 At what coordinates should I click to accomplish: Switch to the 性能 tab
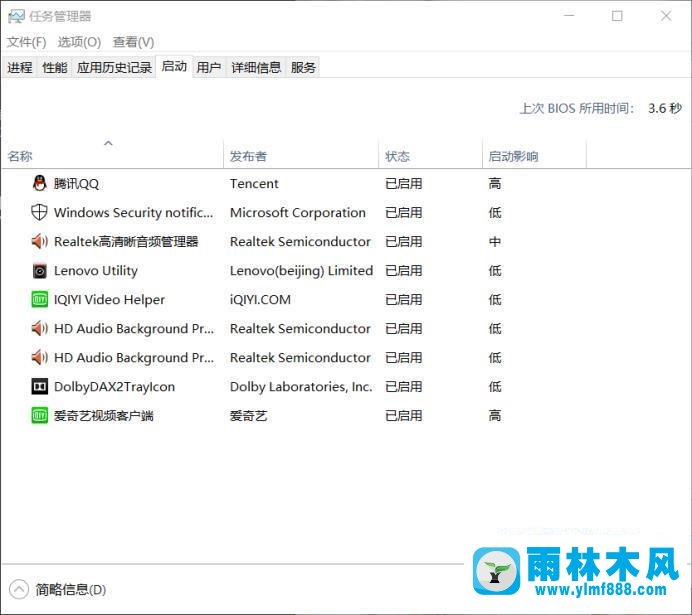click(55, 68)
